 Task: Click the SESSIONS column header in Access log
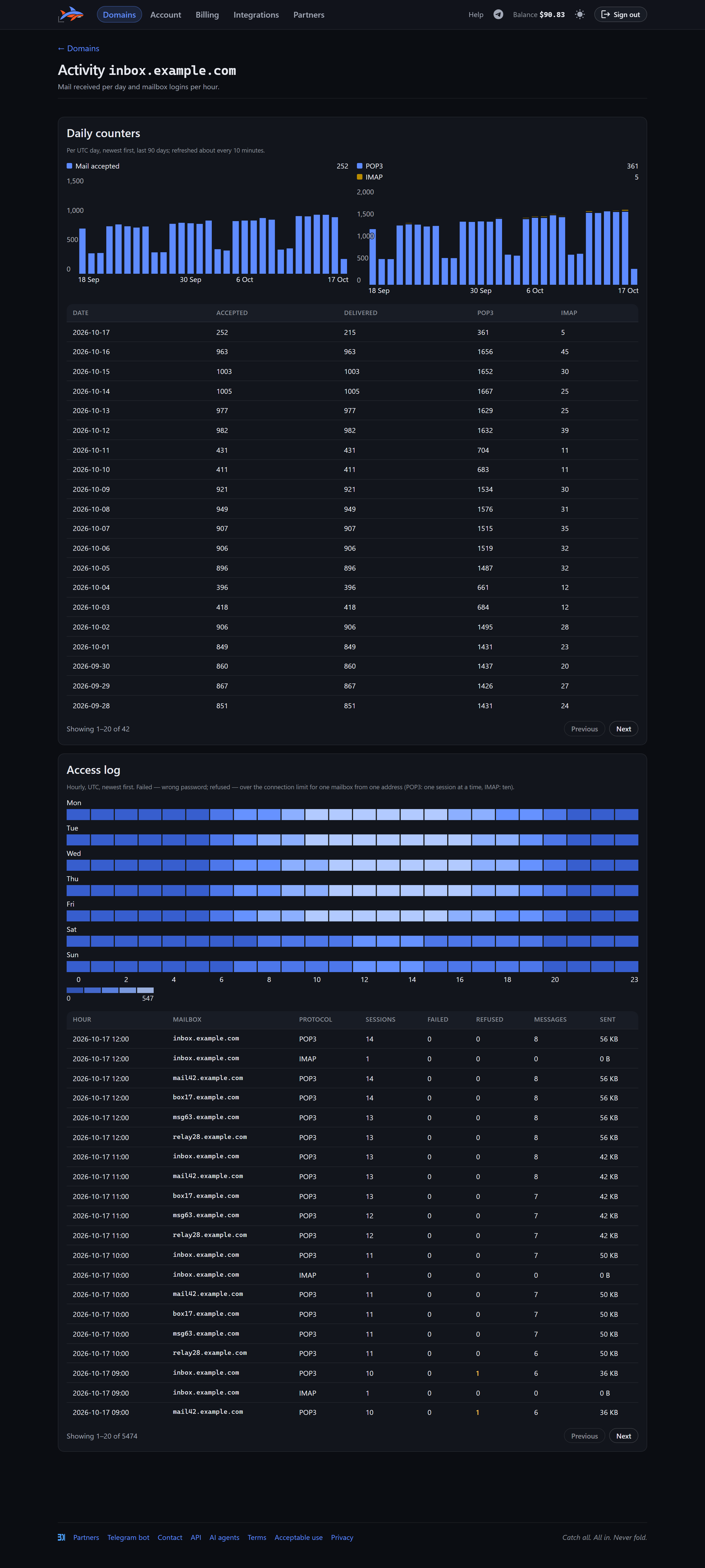click(381, 1019)
